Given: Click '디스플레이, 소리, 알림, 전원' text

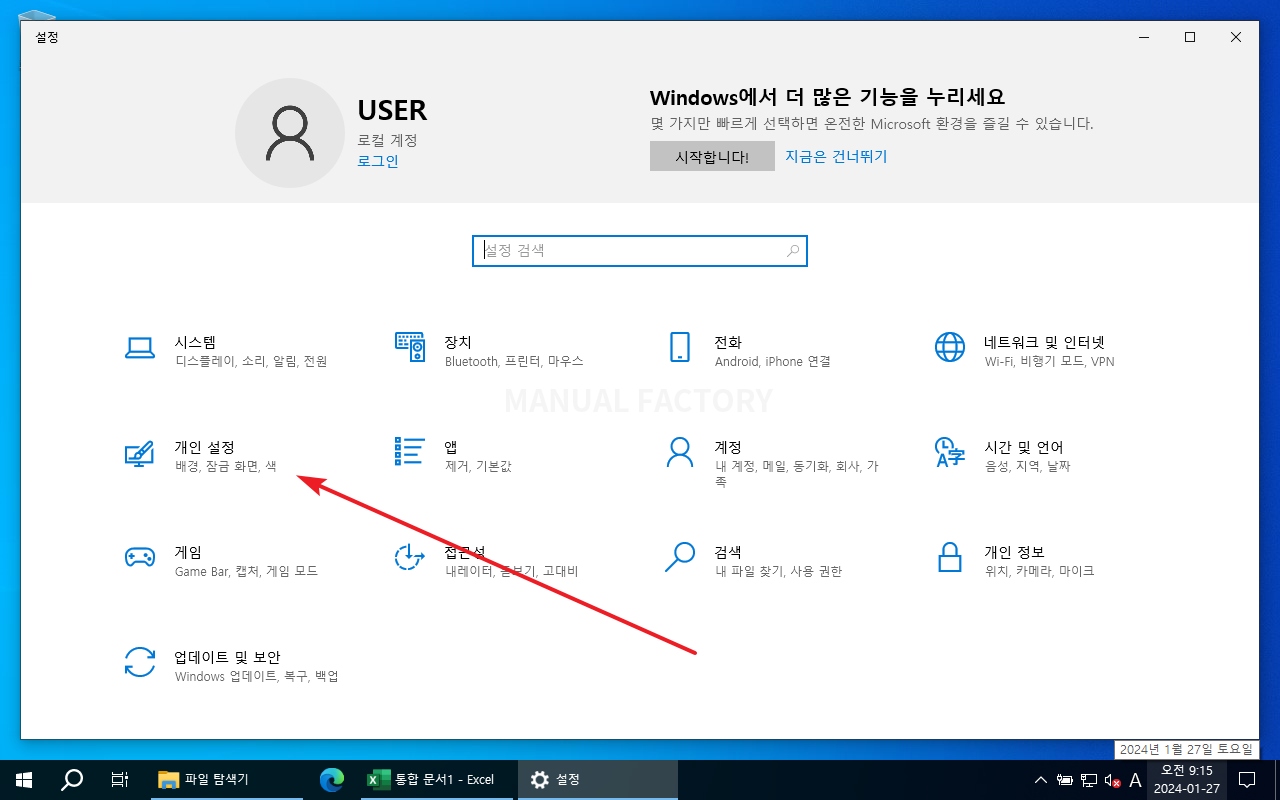Looking at the screenshot, I should tap(251, 361).
